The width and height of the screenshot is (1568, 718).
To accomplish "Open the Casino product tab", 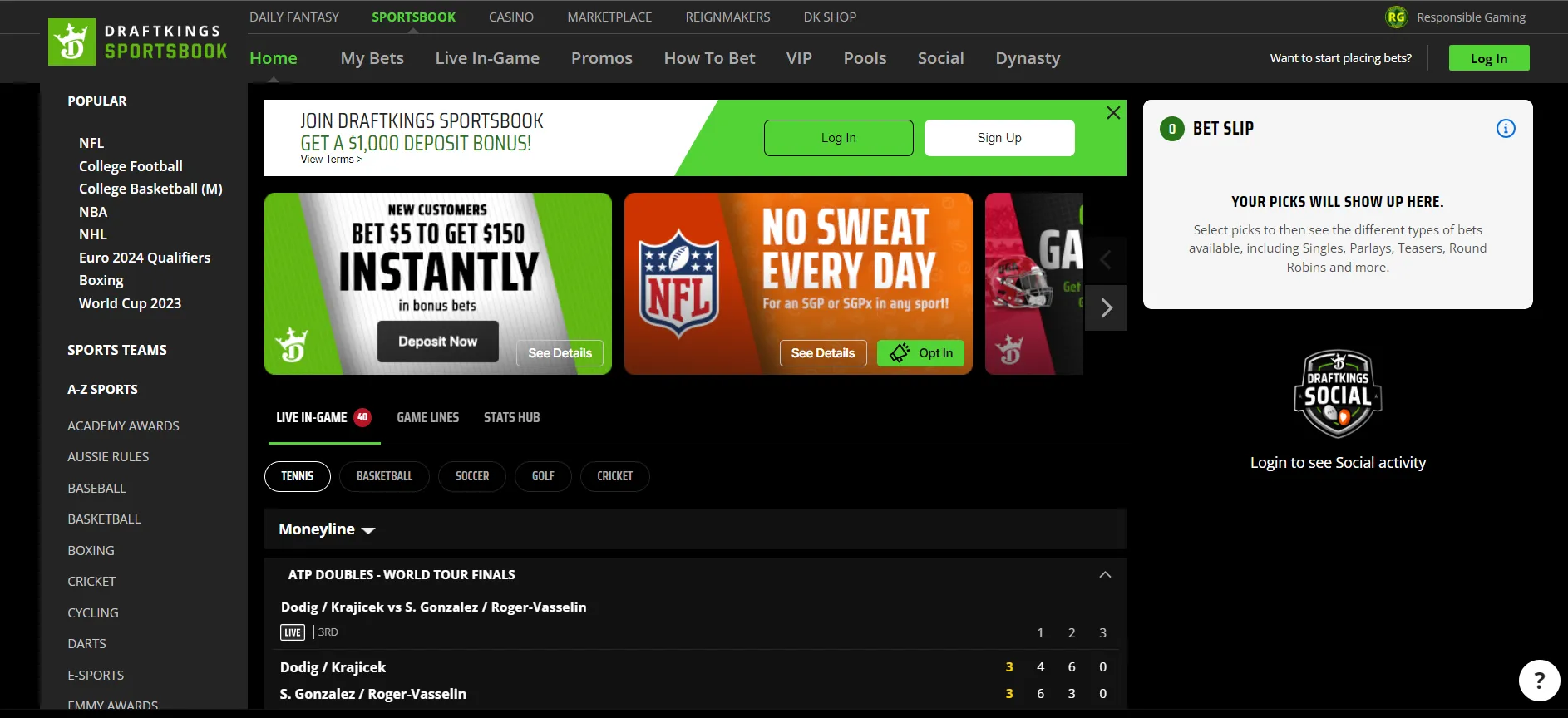I will pos(511,17).
